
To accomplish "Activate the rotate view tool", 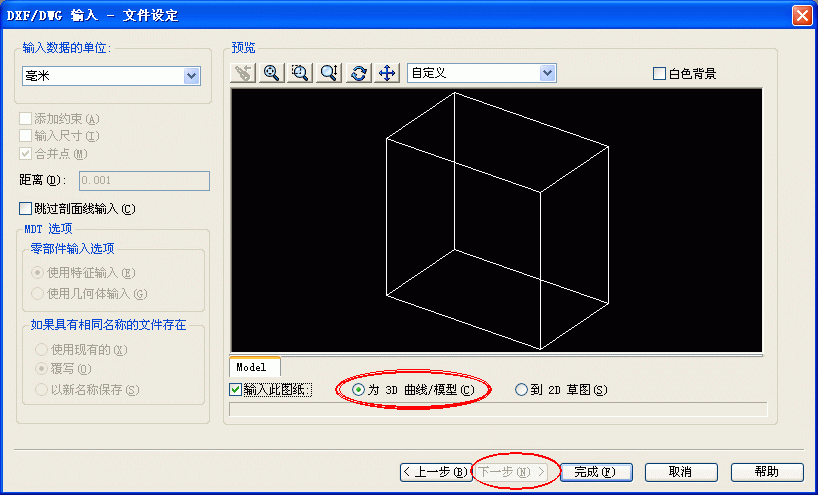I will pyautogui.click(x=358, y=73).
